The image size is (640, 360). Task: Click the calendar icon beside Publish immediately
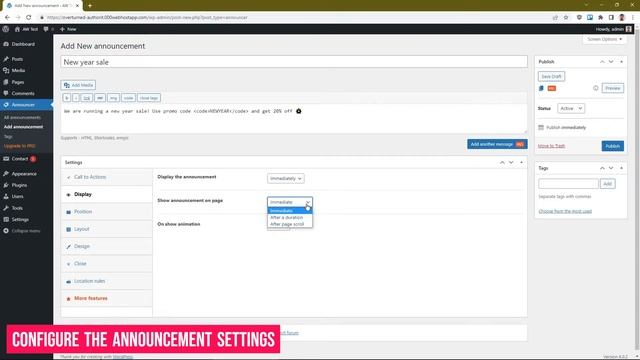pos(541,127)
